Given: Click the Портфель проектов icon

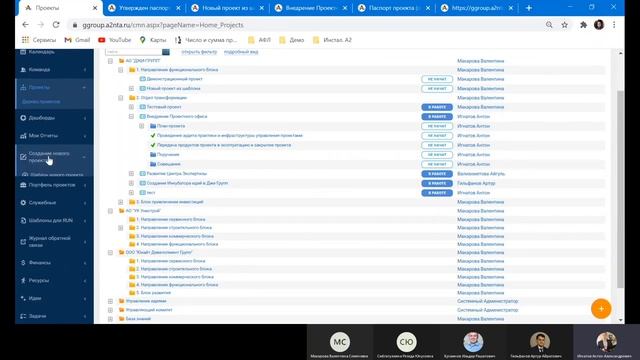Looking at the screenshot, I should 23,185.
